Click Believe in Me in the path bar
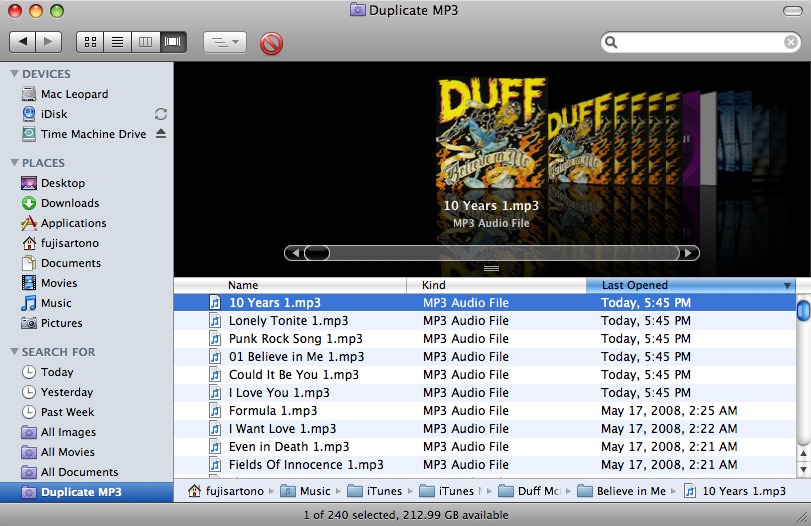The image size is (811, 526). pyautogui.click(x=622, y=491)
